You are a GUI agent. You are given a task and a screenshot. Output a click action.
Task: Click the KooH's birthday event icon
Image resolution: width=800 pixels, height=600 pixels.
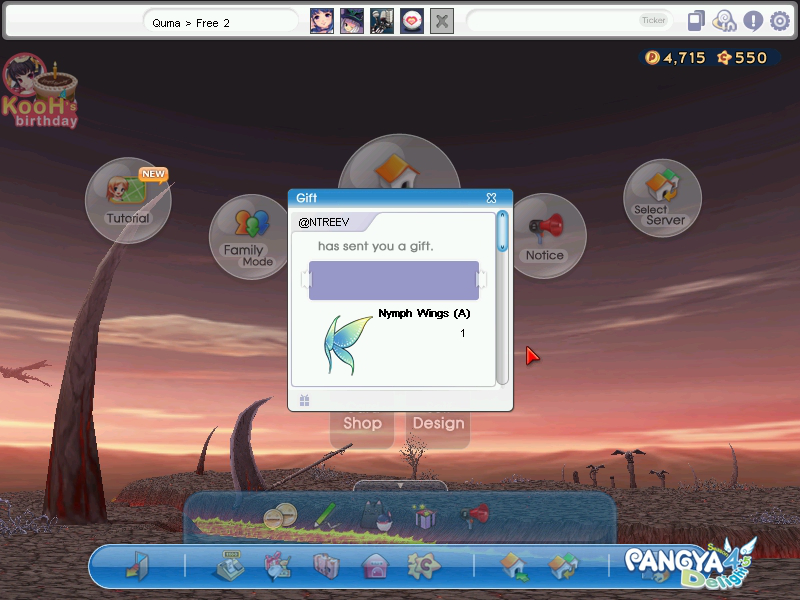40,92
